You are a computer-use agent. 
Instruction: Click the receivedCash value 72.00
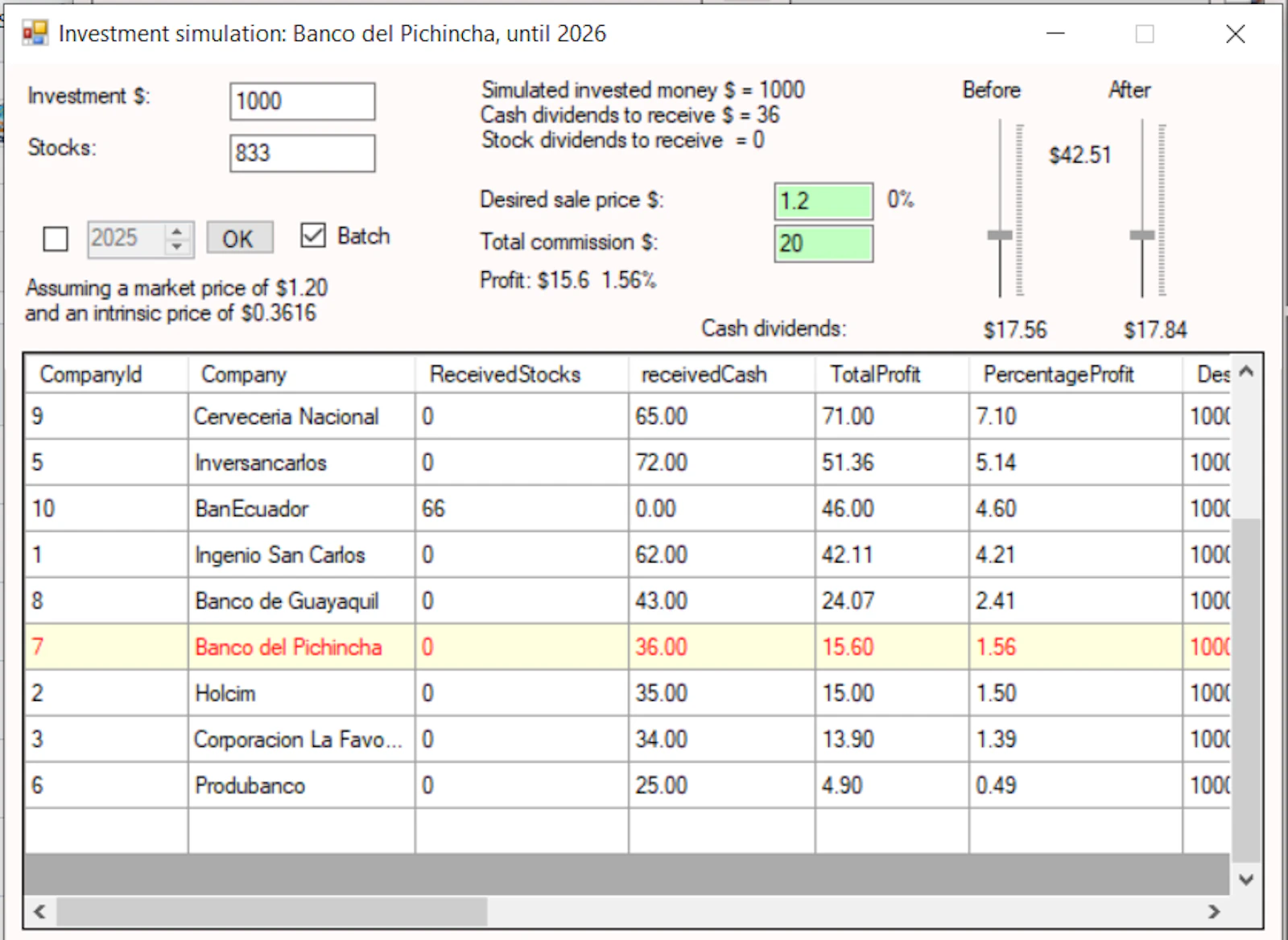(721, 463)
